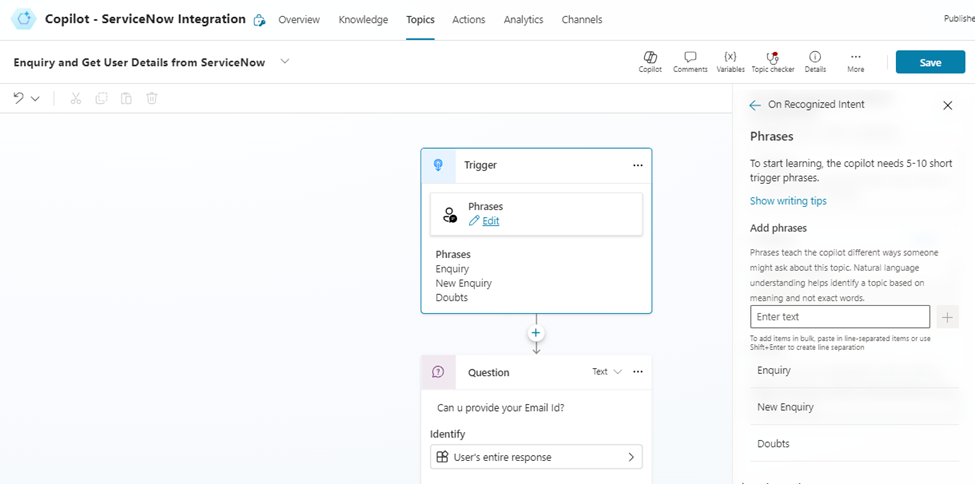
Task: Add node with plus connector
Action: pyautogui.click(x=536, y=333)
